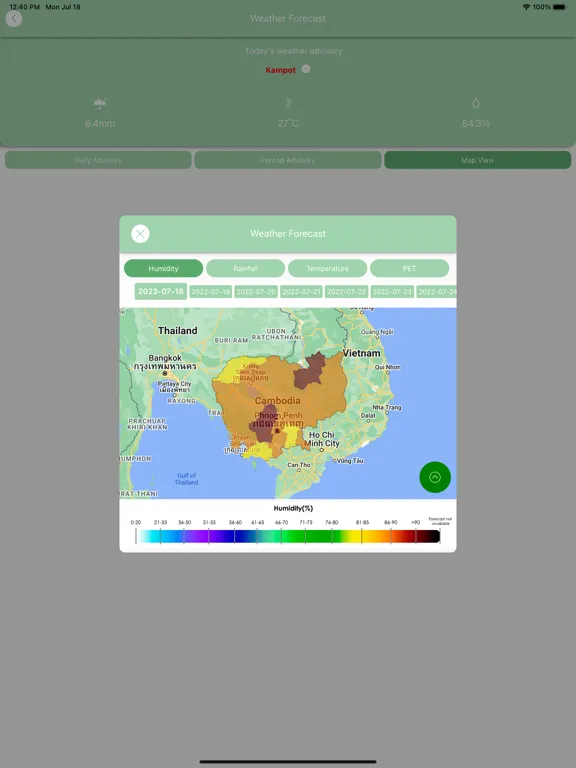Screen dimensions: 576x768
Task: Open the Pentad Advisory tab
Action: [x=288, y=160]
